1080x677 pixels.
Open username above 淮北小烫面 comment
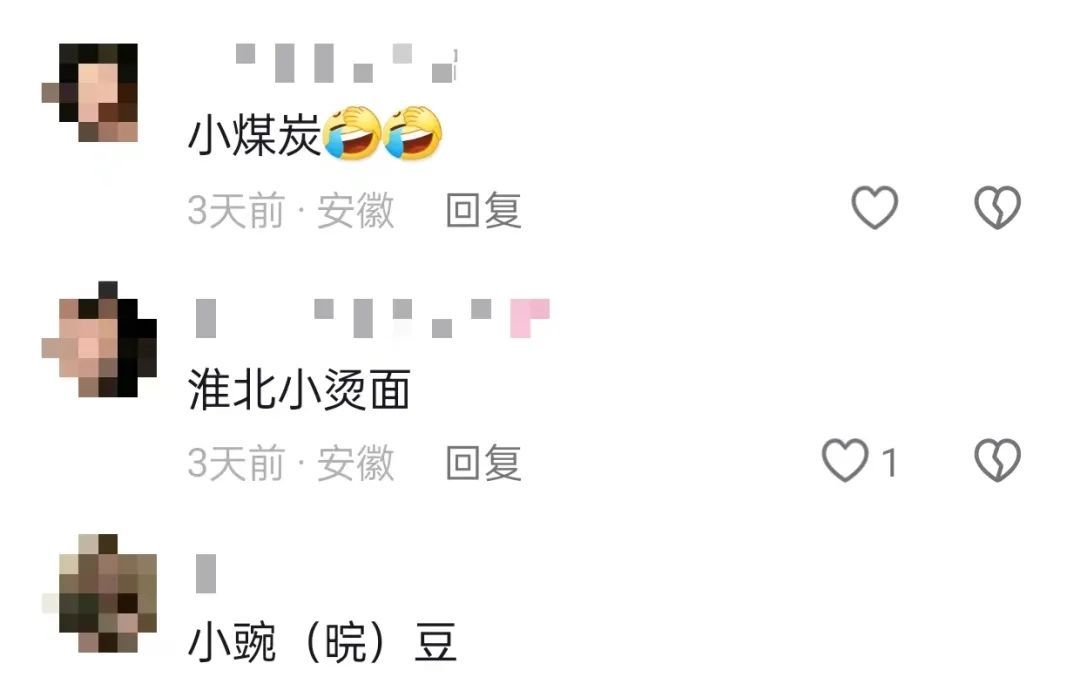click(x=373, y=318)
